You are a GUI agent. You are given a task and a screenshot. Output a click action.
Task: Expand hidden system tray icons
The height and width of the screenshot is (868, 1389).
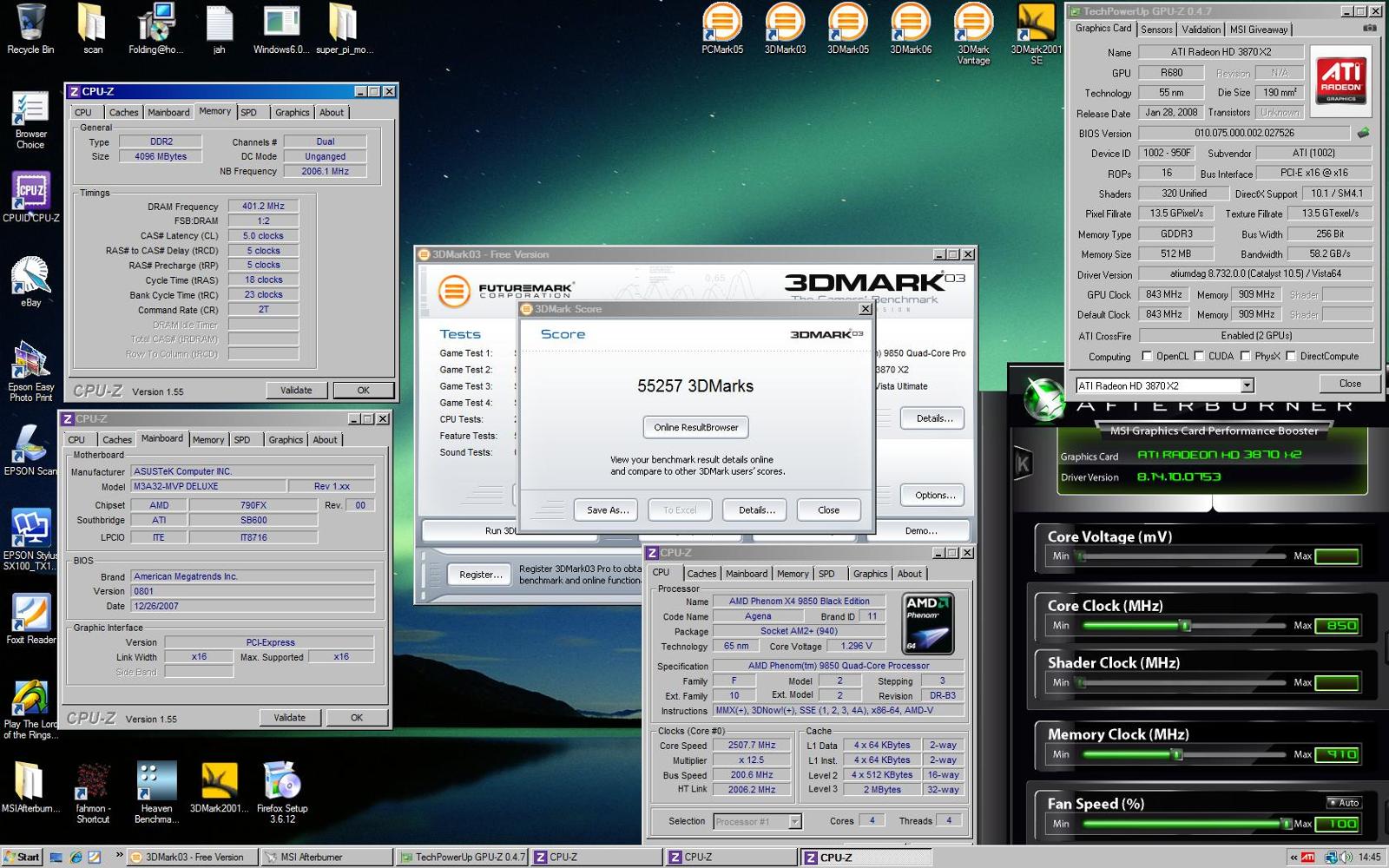click(1294, 857)
